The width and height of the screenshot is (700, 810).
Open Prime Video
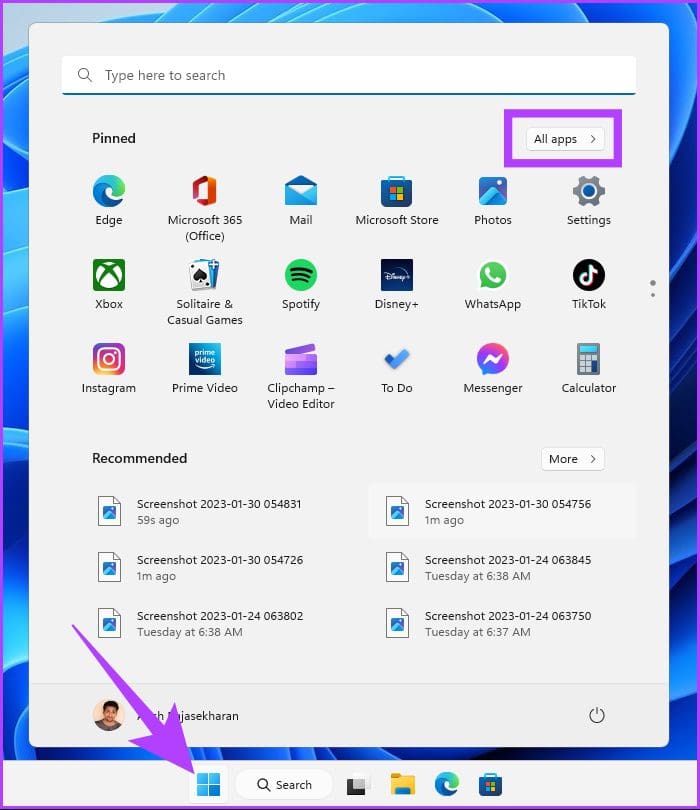(205, 368)
